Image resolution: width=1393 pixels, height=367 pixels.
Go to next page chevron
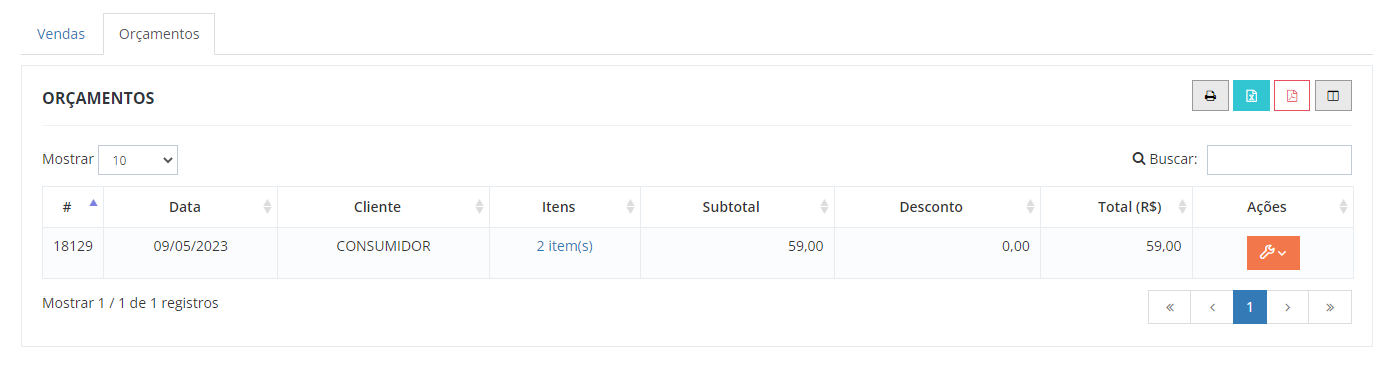(x=1288, y=307)
